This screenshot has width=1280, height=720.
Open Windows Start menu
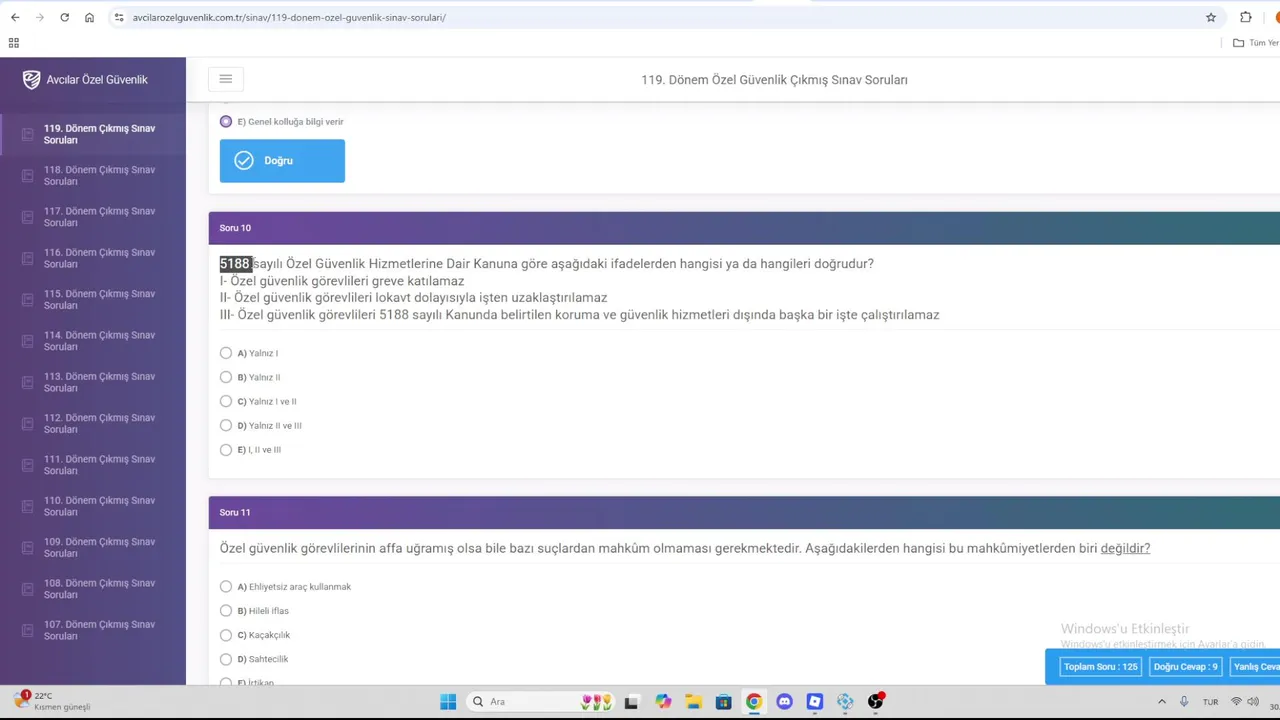click(448, 702)
